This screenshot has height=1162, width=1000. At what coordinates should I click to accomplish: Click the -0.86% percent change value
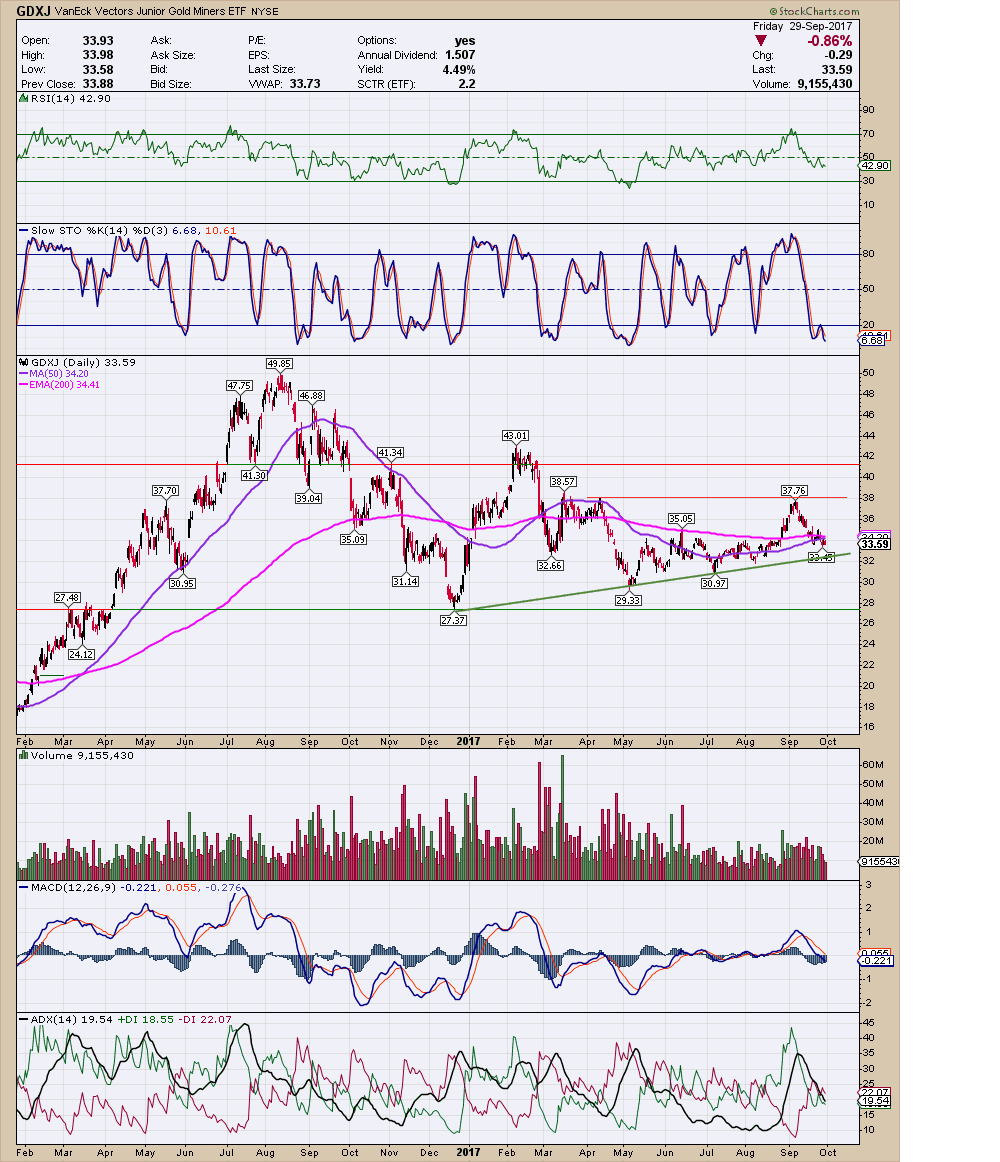[830, 41]
